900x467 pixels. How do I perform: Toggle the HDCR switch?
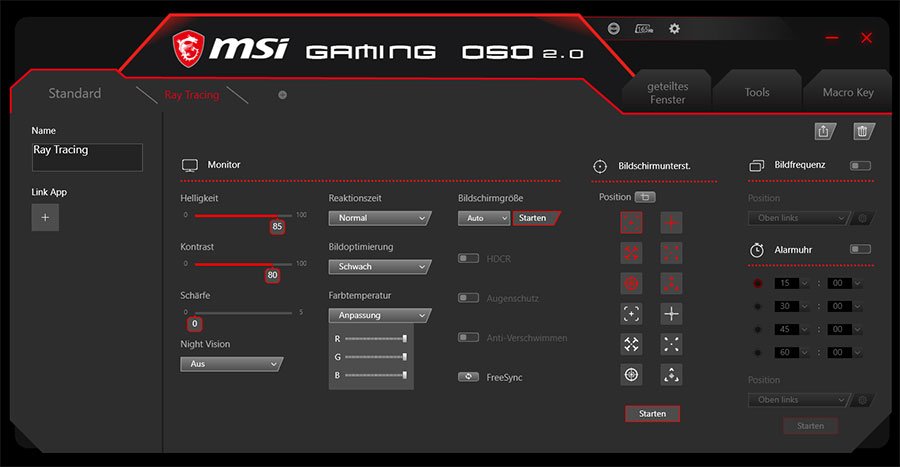468,258
